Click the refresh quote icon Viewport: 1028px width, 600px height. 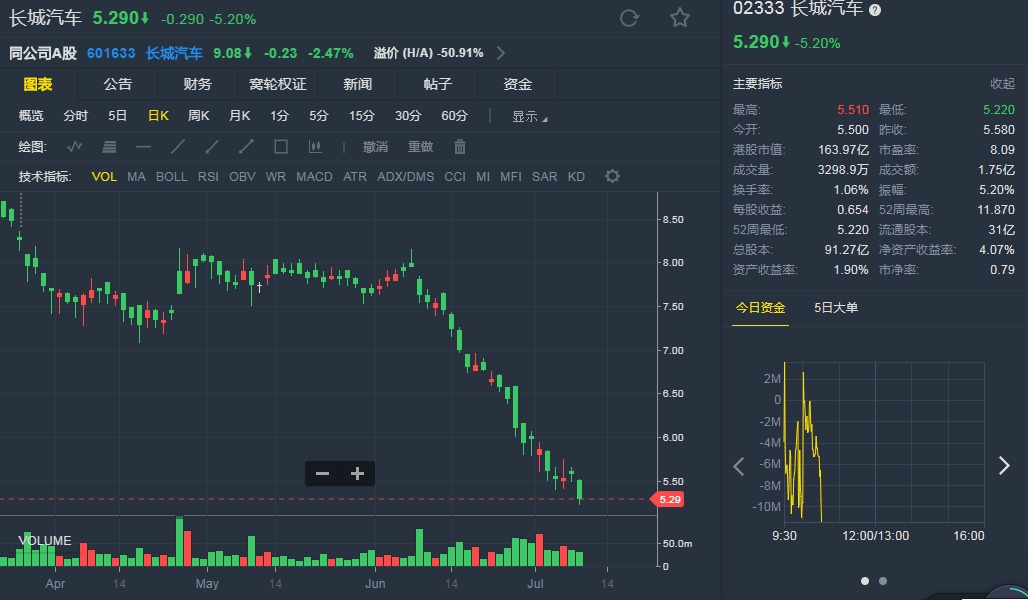(629, 18)
